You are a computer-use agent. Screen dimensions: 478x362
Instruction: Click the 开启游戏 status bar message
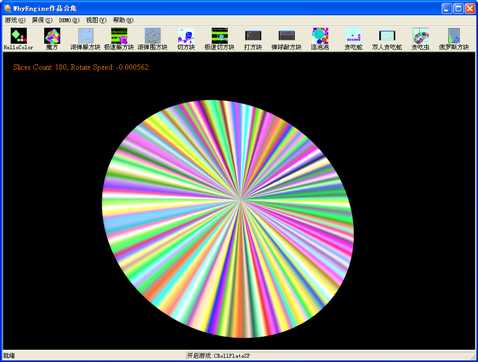(218, 356)
